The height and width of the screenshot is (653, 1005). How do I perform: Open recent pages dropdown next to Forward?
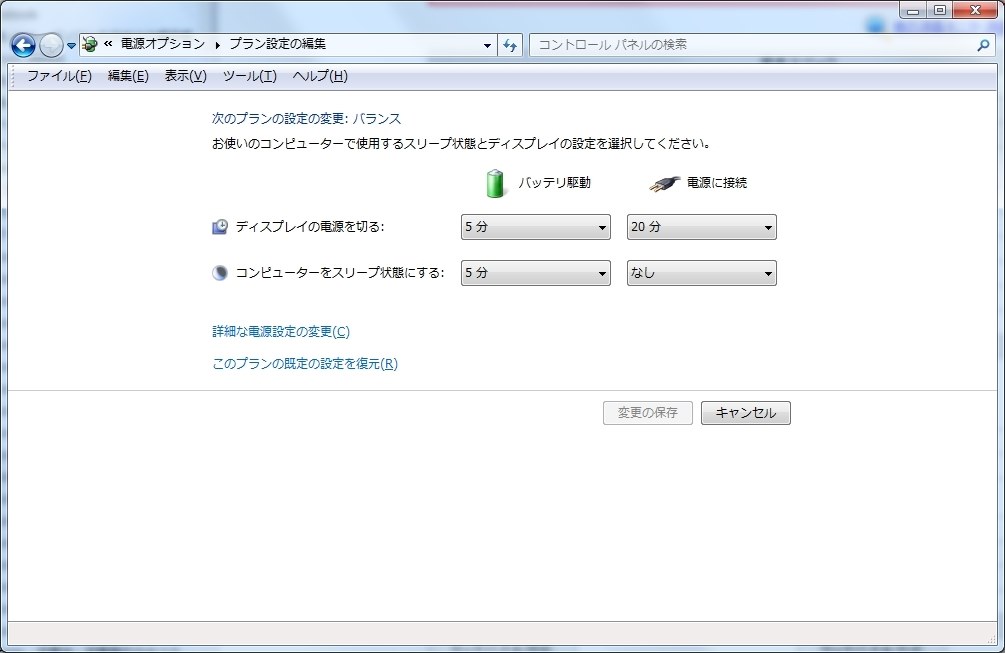[x=71, y=45]
